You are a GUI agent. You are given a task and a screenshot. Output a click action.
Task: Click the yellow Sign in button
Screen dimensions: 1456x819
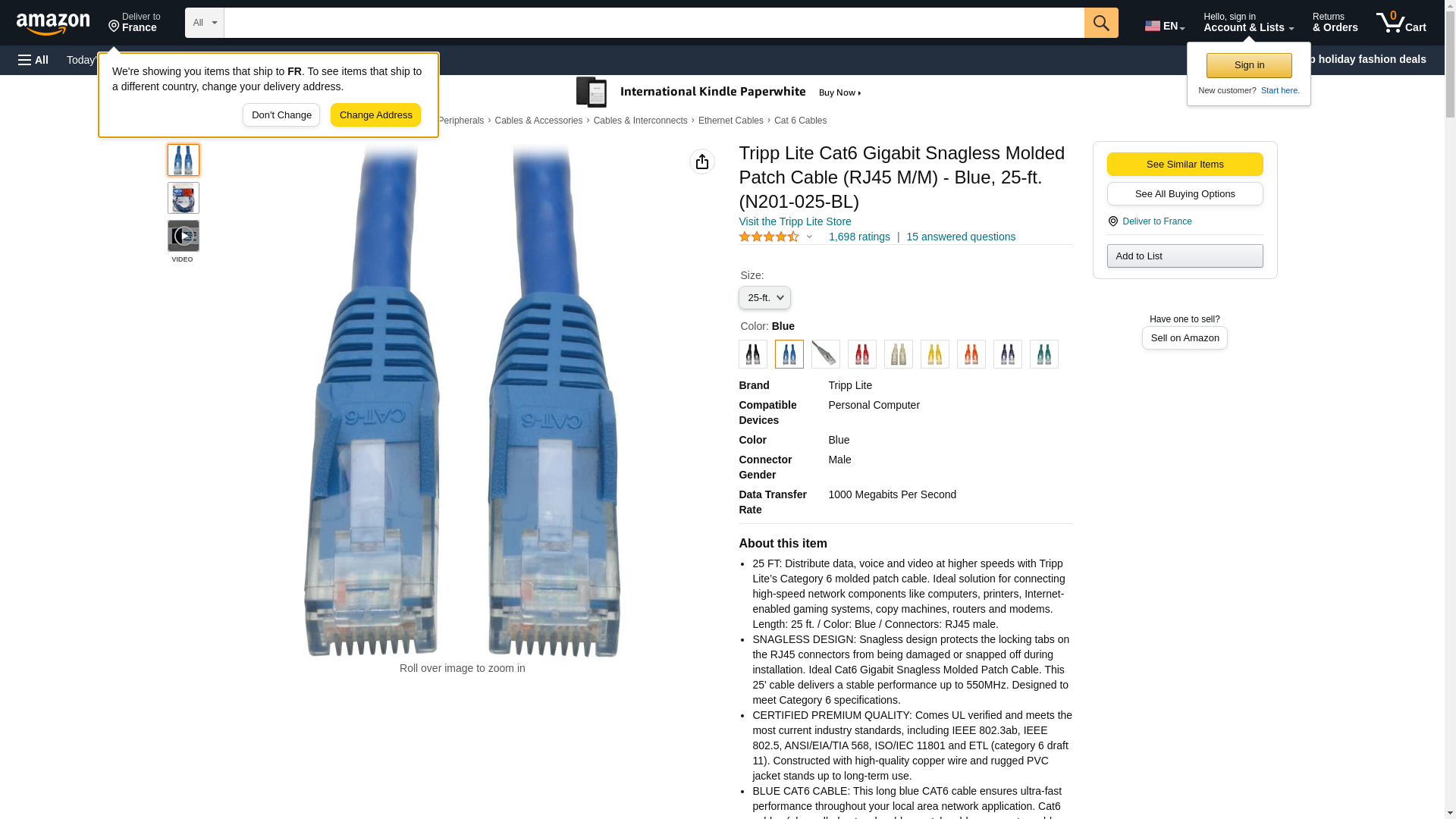[x=1249, y=65]
